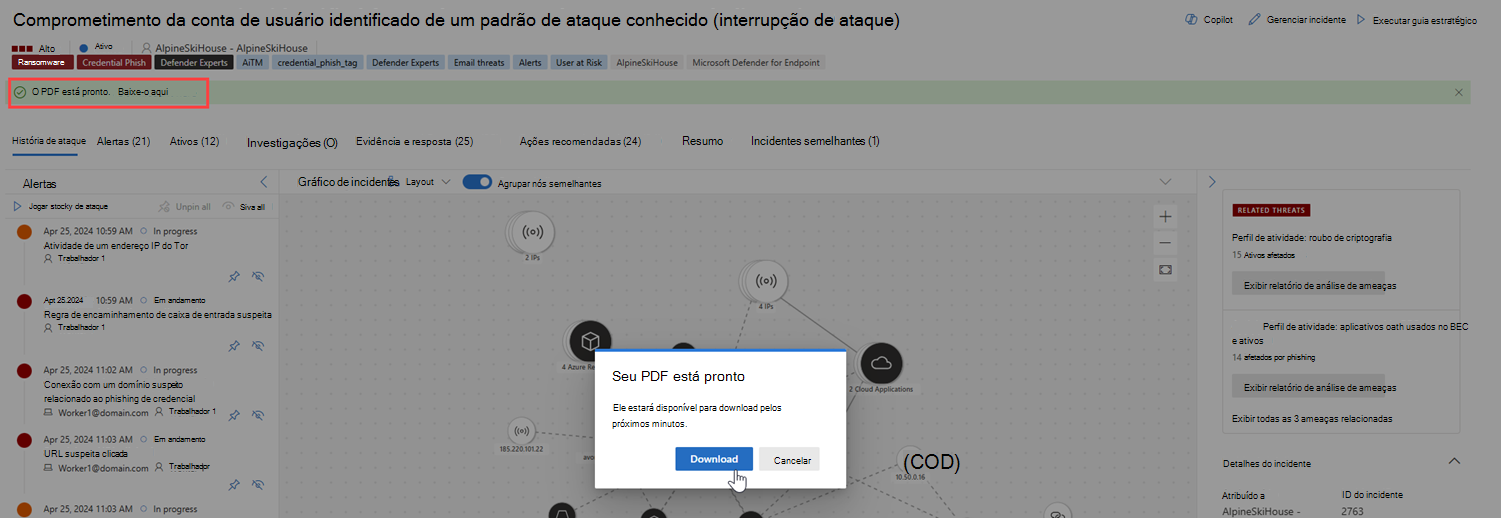Open threat analytics report for roubo de criptografia
The width and height of the screenshot is (1501, 518).
1308,285
